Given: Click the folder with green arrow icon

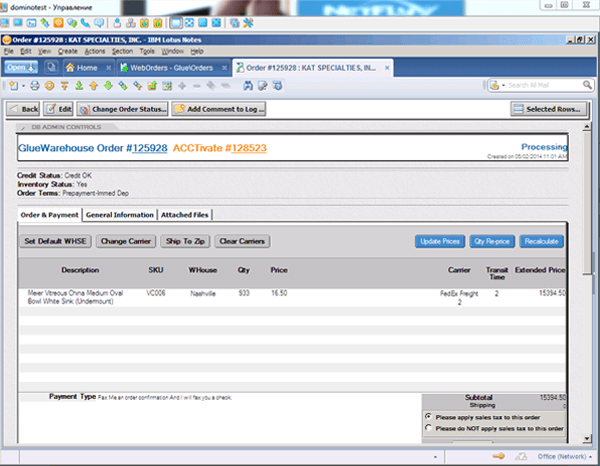Looking at the screenshot, I should pos(152,86).
